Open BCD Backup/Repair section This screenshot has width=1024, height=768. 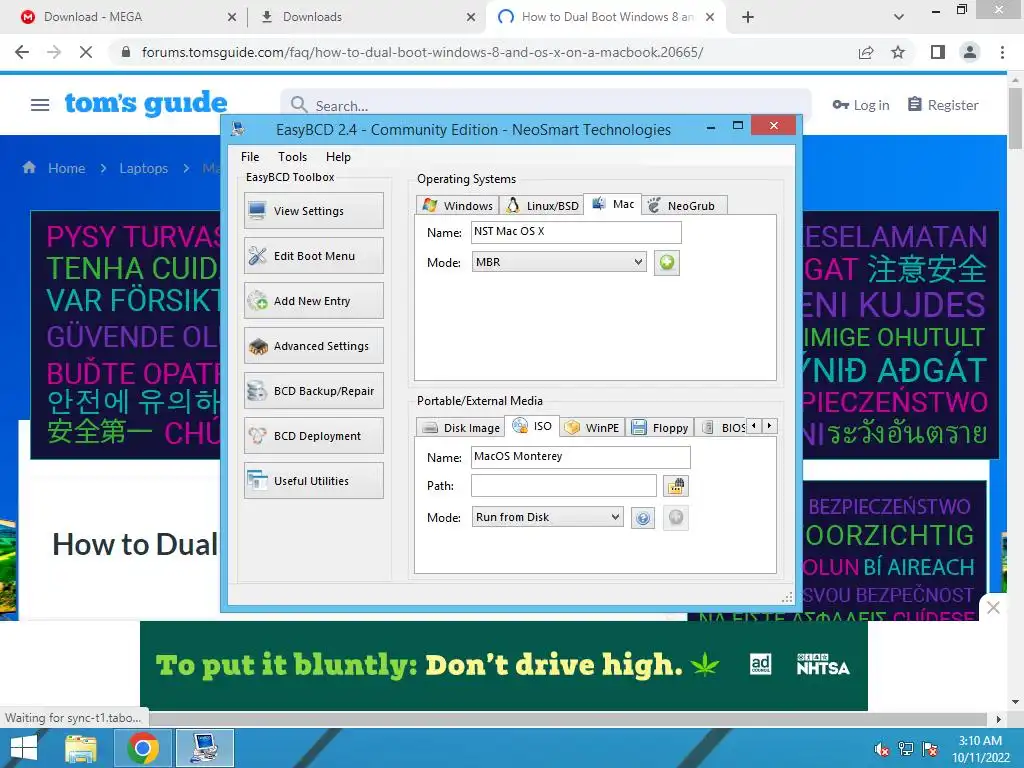click(313, 391)
